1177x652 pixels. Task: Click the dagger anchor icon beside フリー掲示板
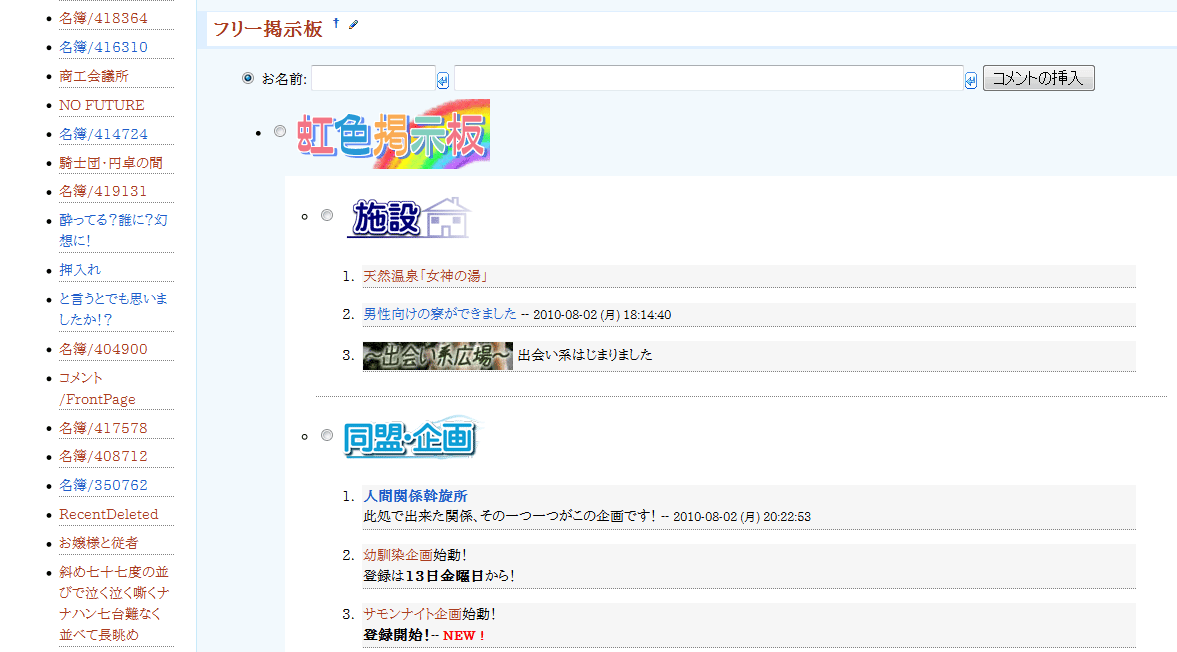pos(336,22)
